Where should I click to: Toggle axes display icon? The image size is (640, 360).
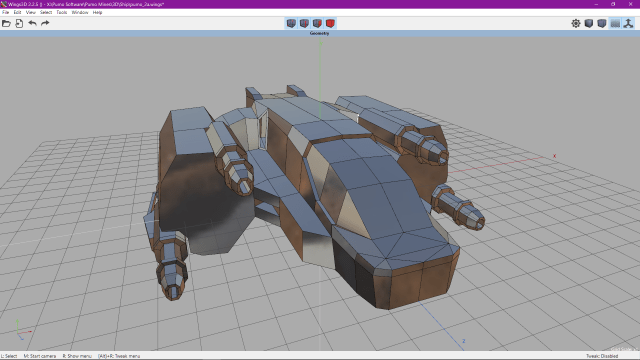click(629, 23)
